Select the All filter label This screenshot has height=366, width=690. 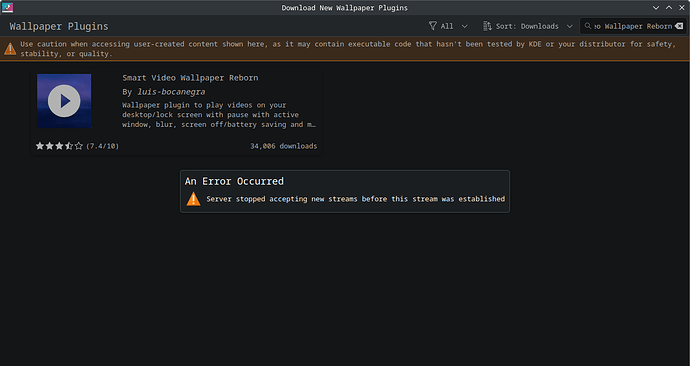click(x=447, y=26)
